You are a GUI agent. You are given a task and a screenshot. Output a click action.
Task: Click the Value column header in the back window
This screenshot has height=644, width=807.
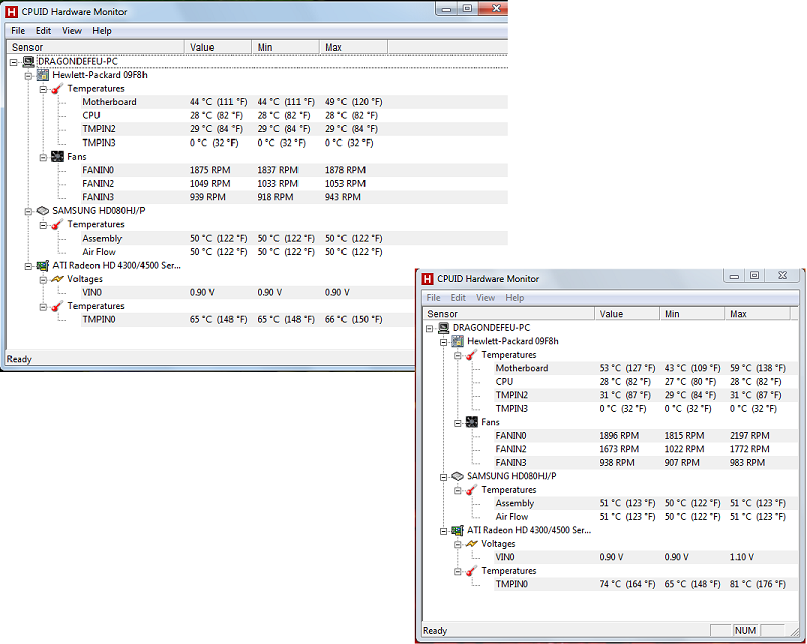coord(202,47)
